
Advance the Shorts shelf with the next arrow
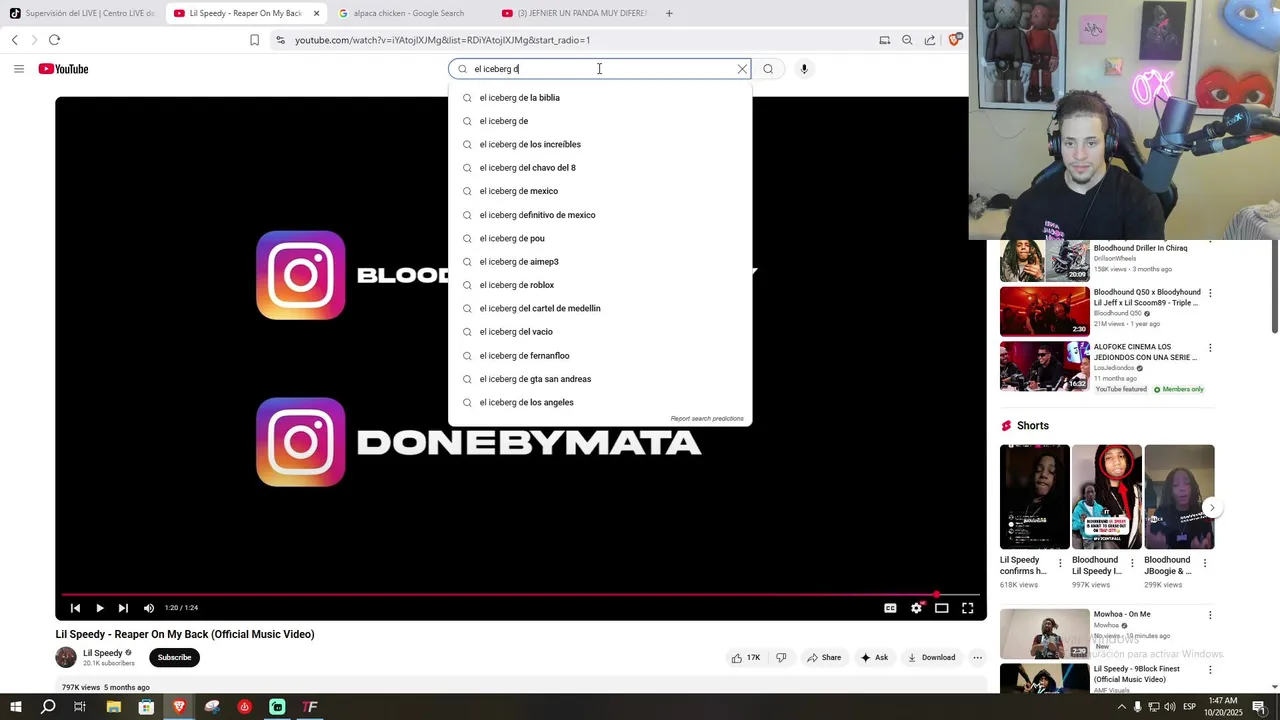click(x=1212, y=508)
